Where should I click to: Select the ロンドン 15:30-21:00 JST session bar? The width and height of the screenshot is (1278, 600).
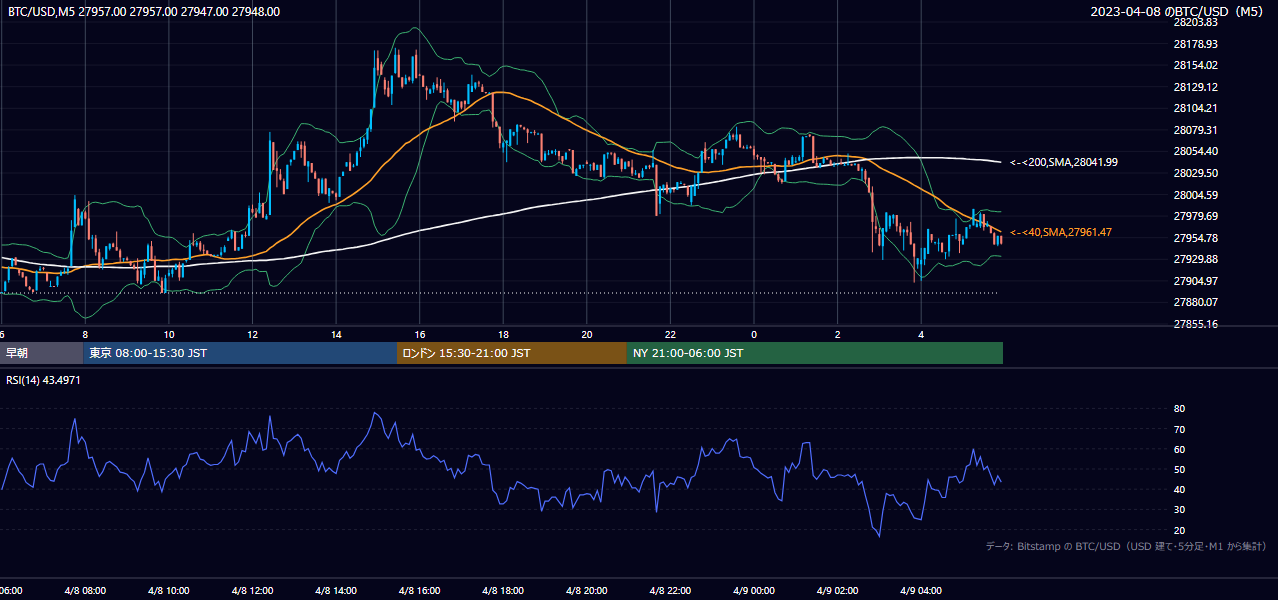click(512, 353)
